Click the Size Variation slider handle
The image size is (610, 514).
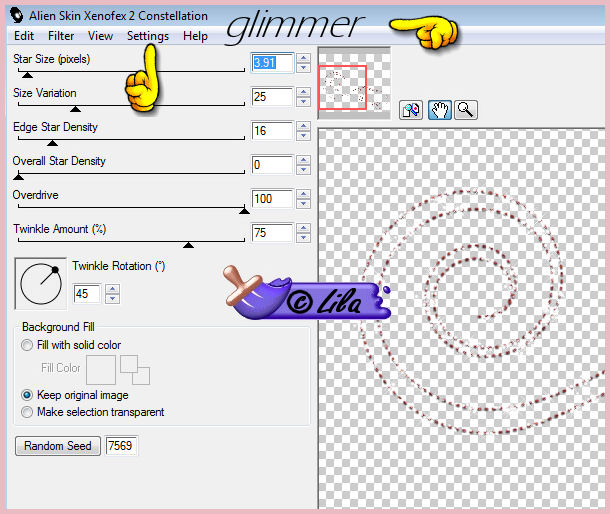(x=75, y=109)
